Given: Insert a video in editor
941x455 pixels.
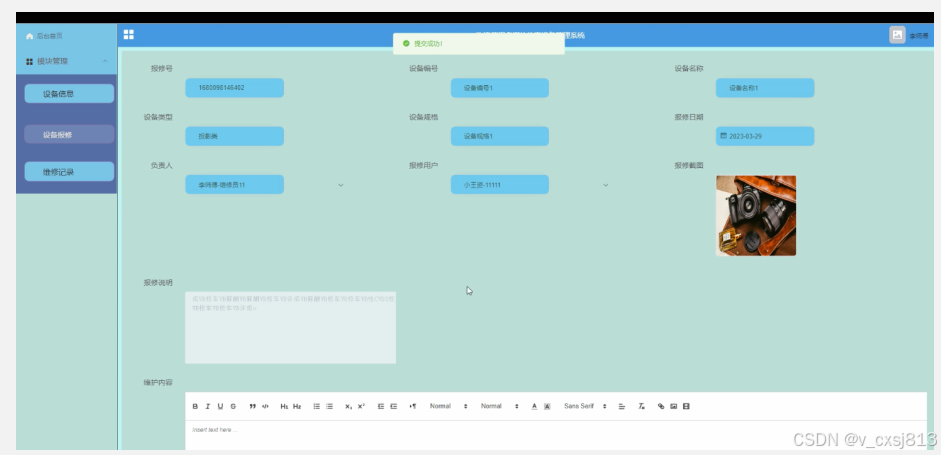Looking at the screenshot, I should [687, 406].
